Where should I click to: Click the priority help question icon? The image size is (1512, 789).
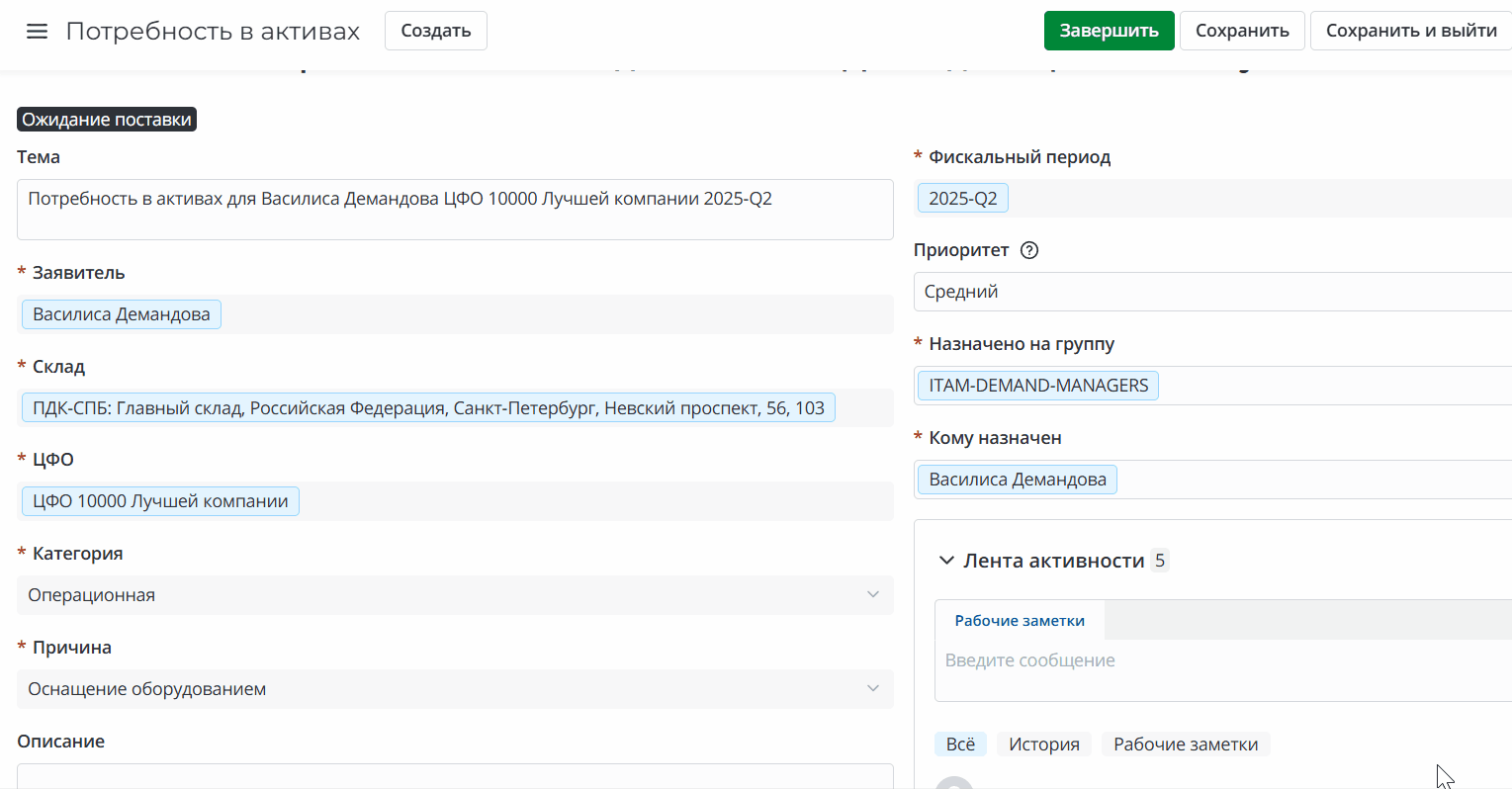[1029, 250]
